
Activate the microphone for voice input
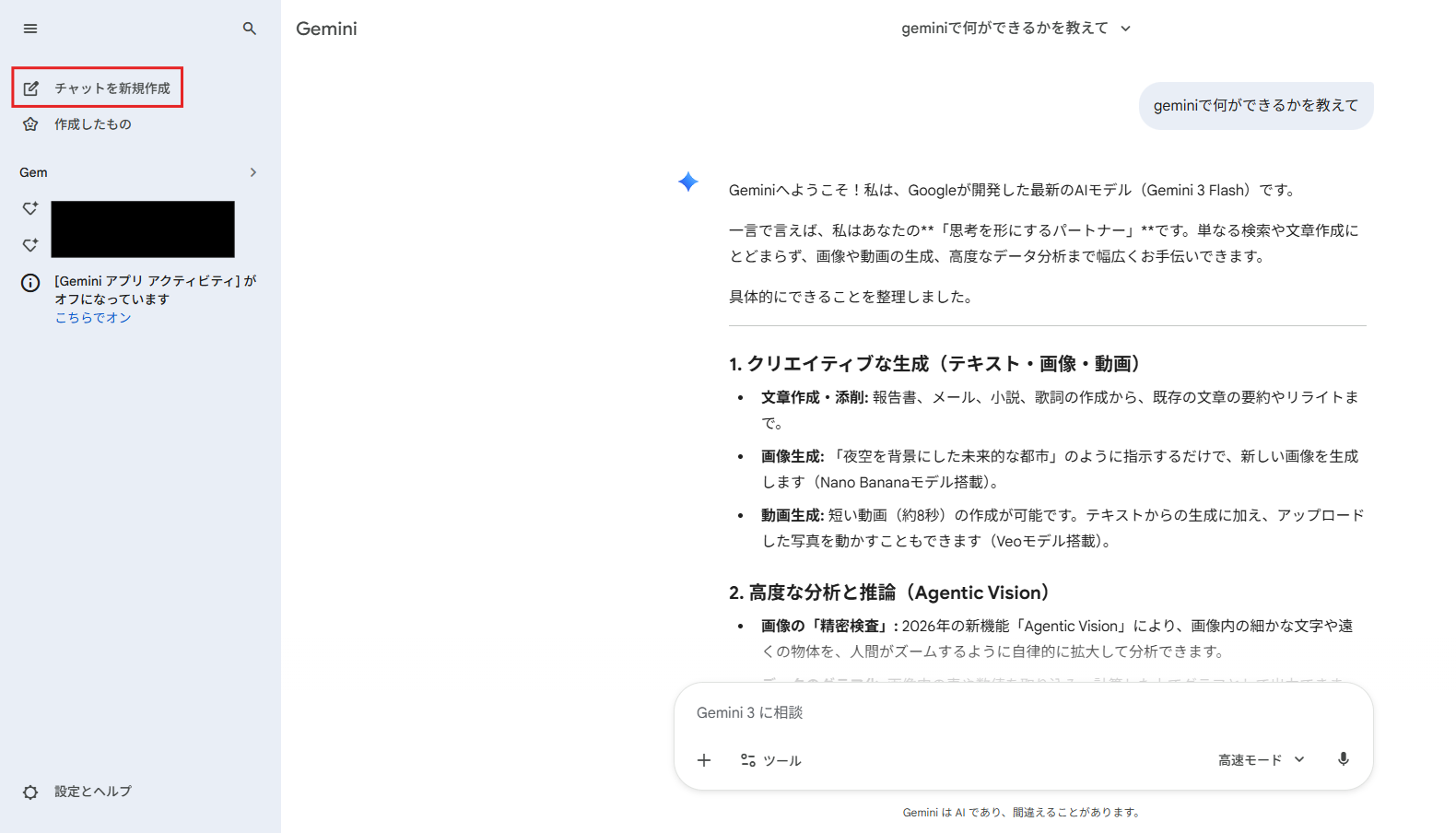(1344, 759)
